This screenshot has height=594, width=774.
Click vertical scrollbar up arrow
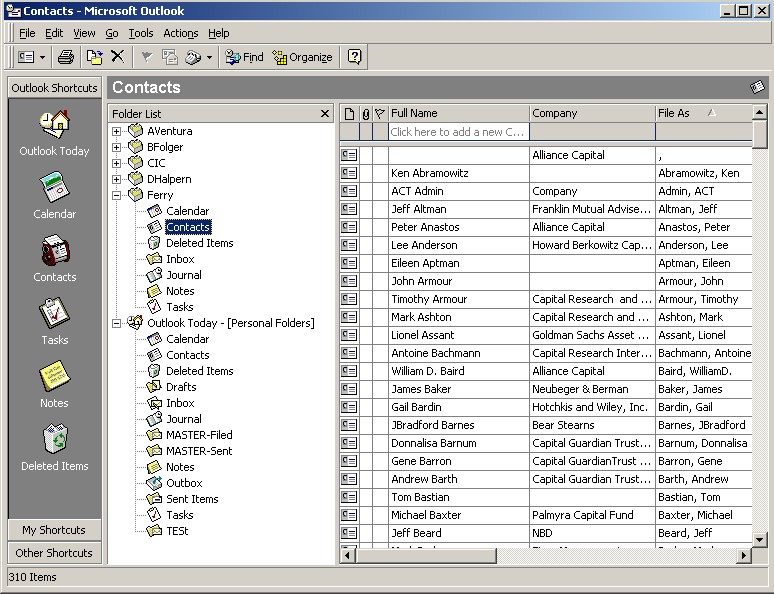click(759, 113)
